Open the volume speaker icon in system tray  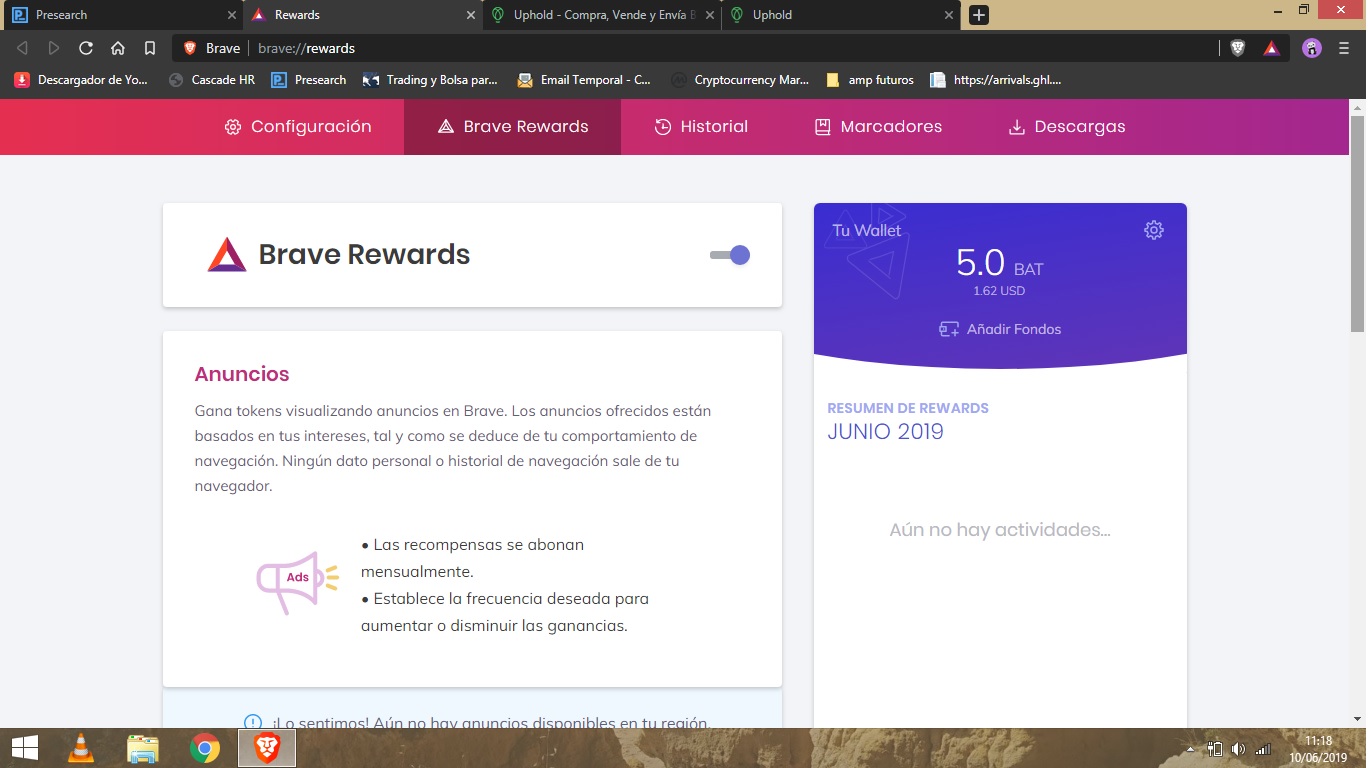[x=1238, y=749]
